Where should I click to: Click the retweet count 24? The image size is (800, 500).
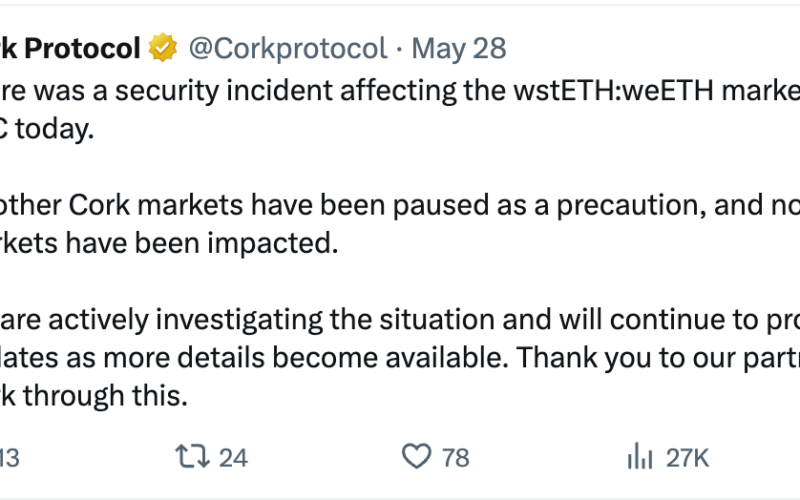pyautogui.click(x=233, y=457)
